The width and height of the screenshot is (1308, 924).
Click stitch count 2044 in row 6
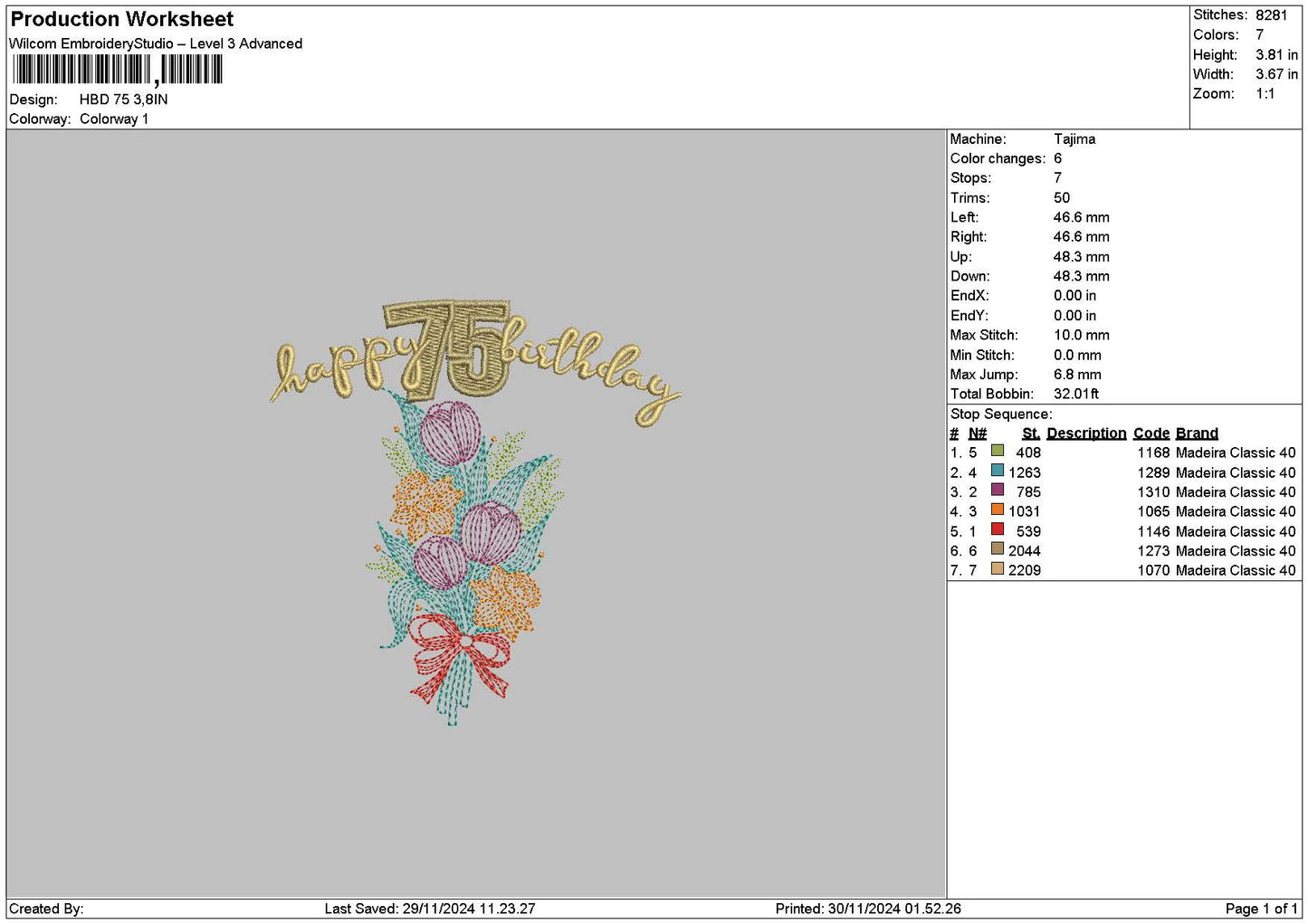click(1025, 551)
